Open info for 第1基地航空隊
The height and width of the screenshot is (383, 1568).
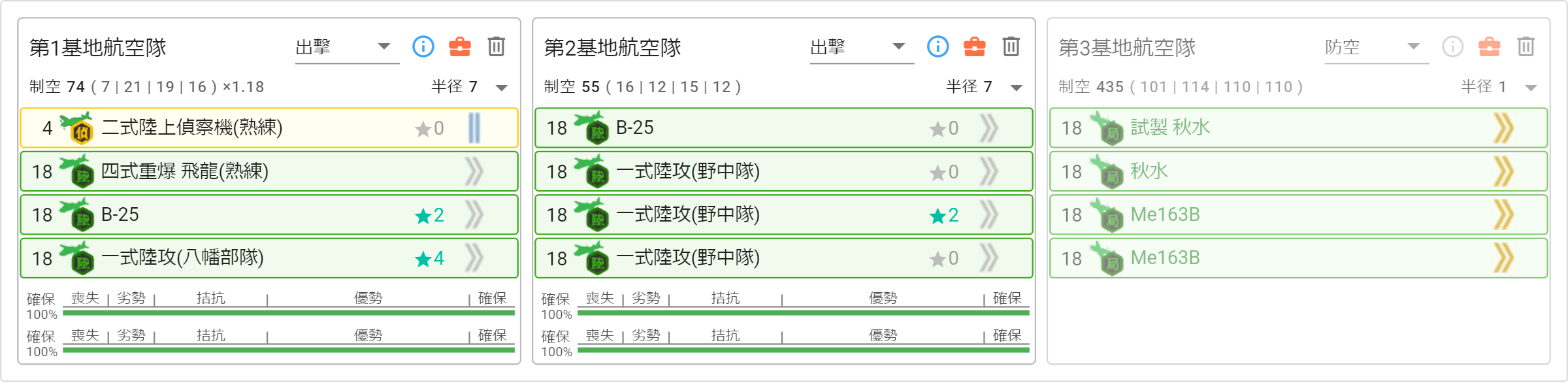click(x=423, y=46)
